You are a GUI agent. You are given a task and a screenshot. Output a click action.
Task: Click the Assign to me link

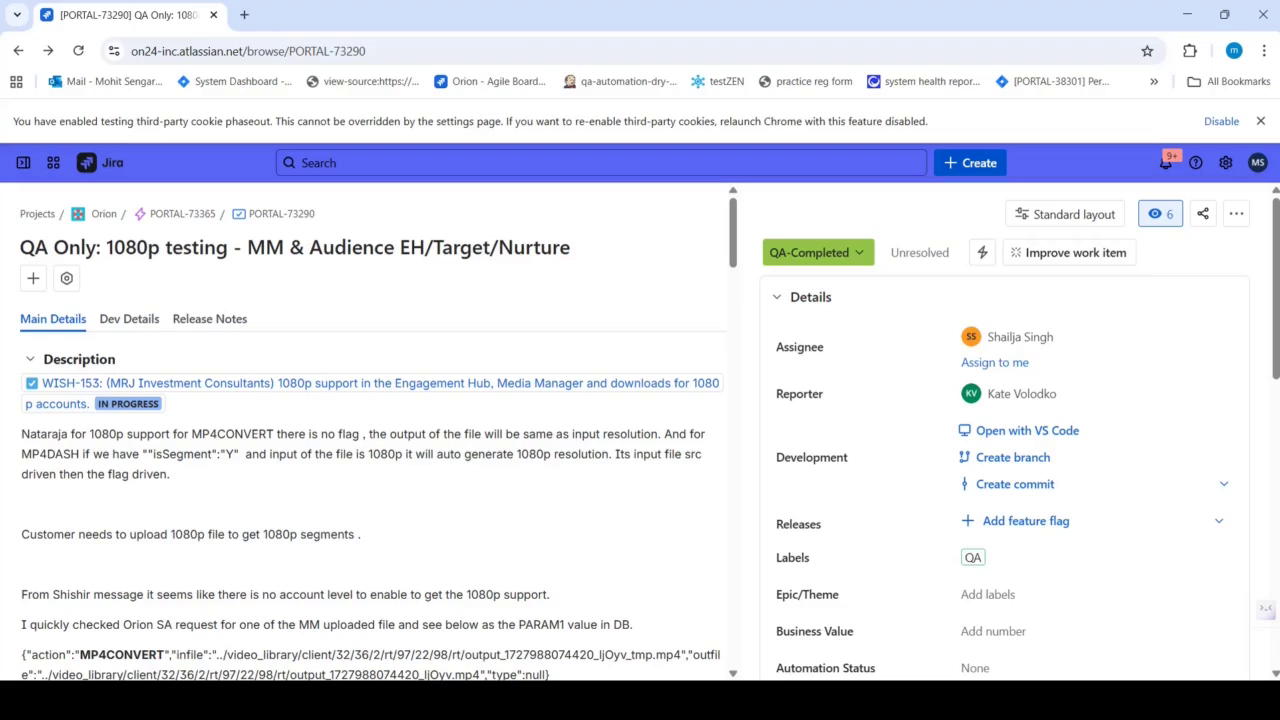[x=995, y=363]
